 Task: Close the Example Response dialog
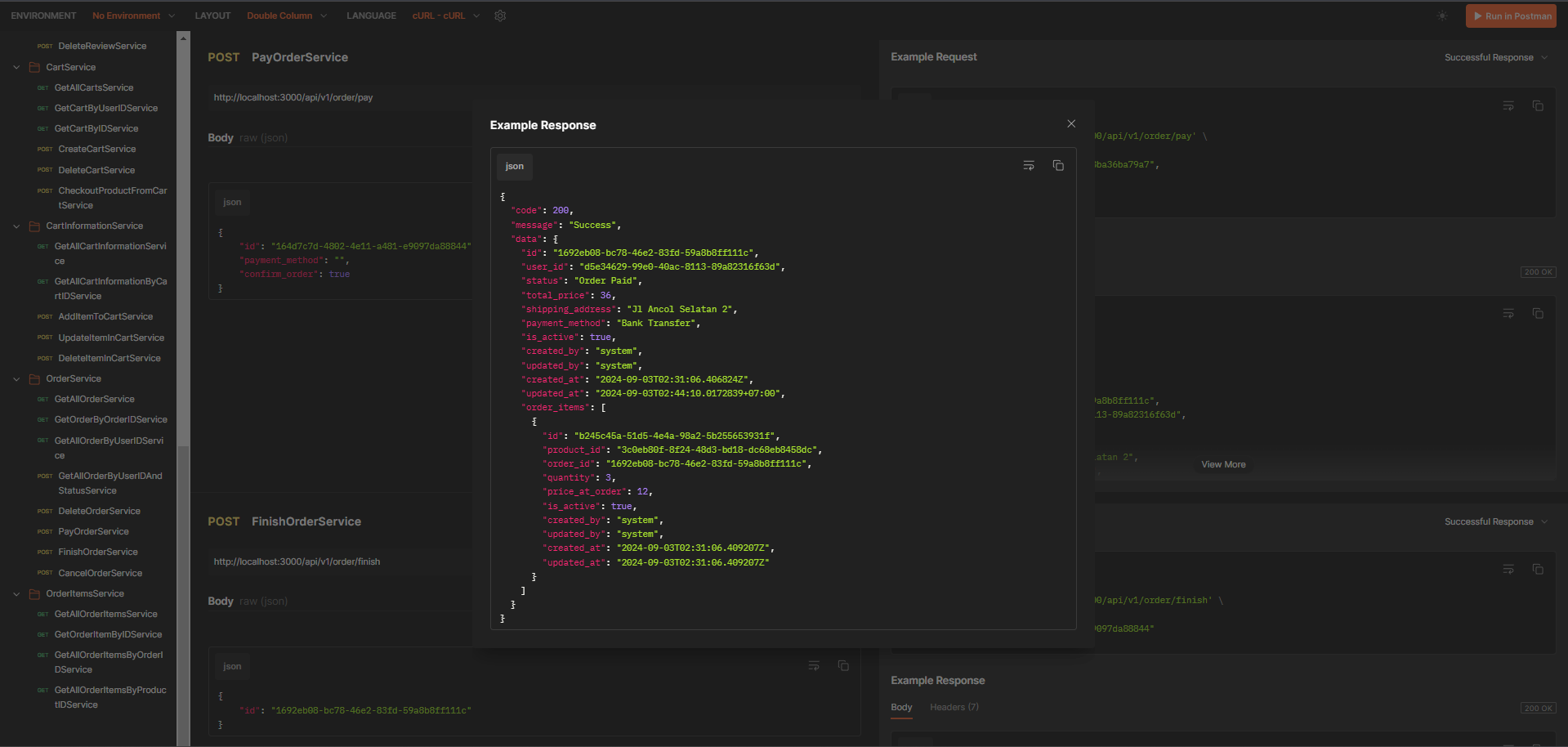pyautogui.click(x=1070, y=124)
